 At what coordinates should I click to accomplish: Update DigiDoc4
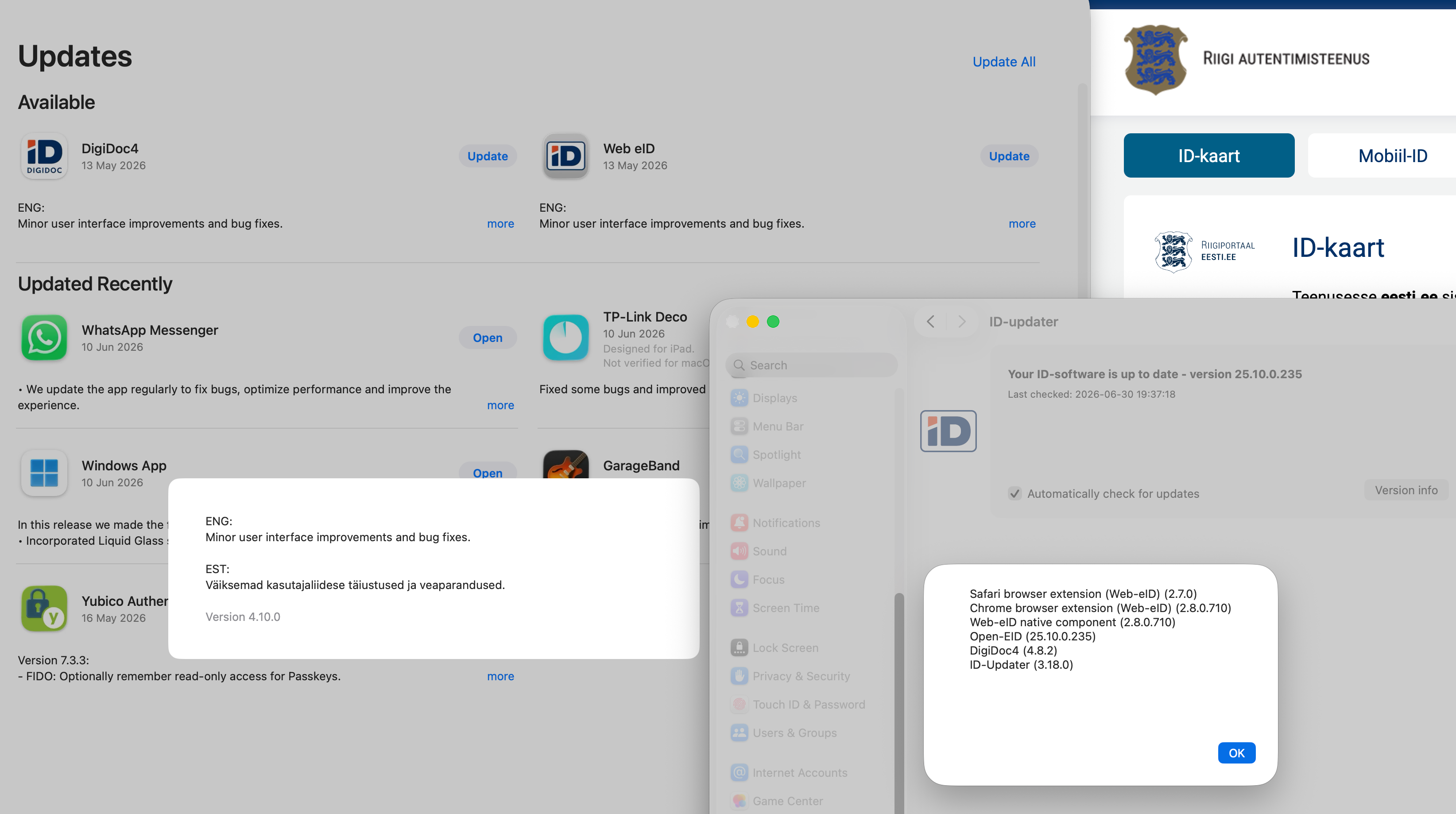[x=487, y=156]
